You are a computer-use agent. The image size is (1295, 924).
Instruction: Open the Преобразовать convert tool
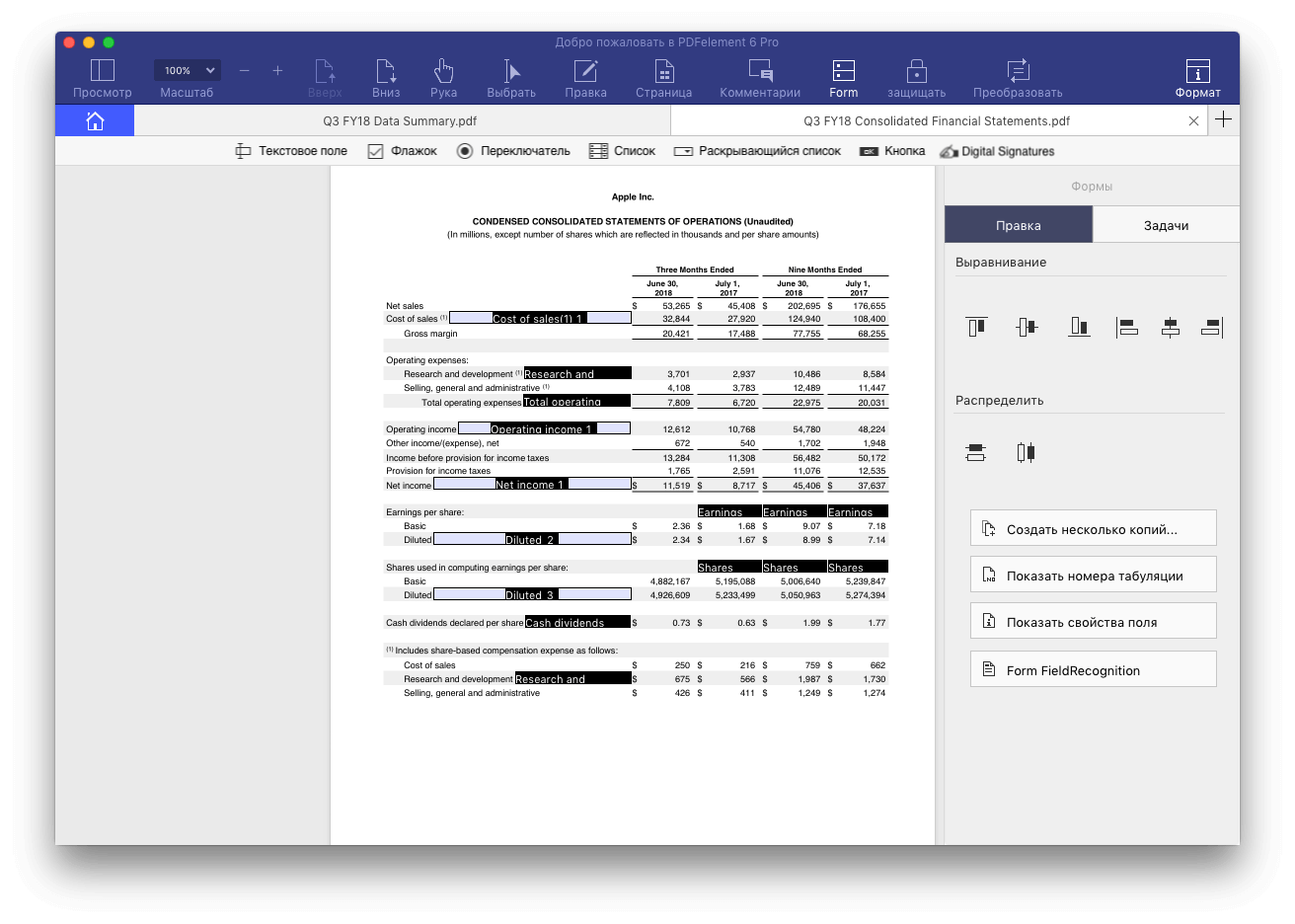pos(1018,78)
